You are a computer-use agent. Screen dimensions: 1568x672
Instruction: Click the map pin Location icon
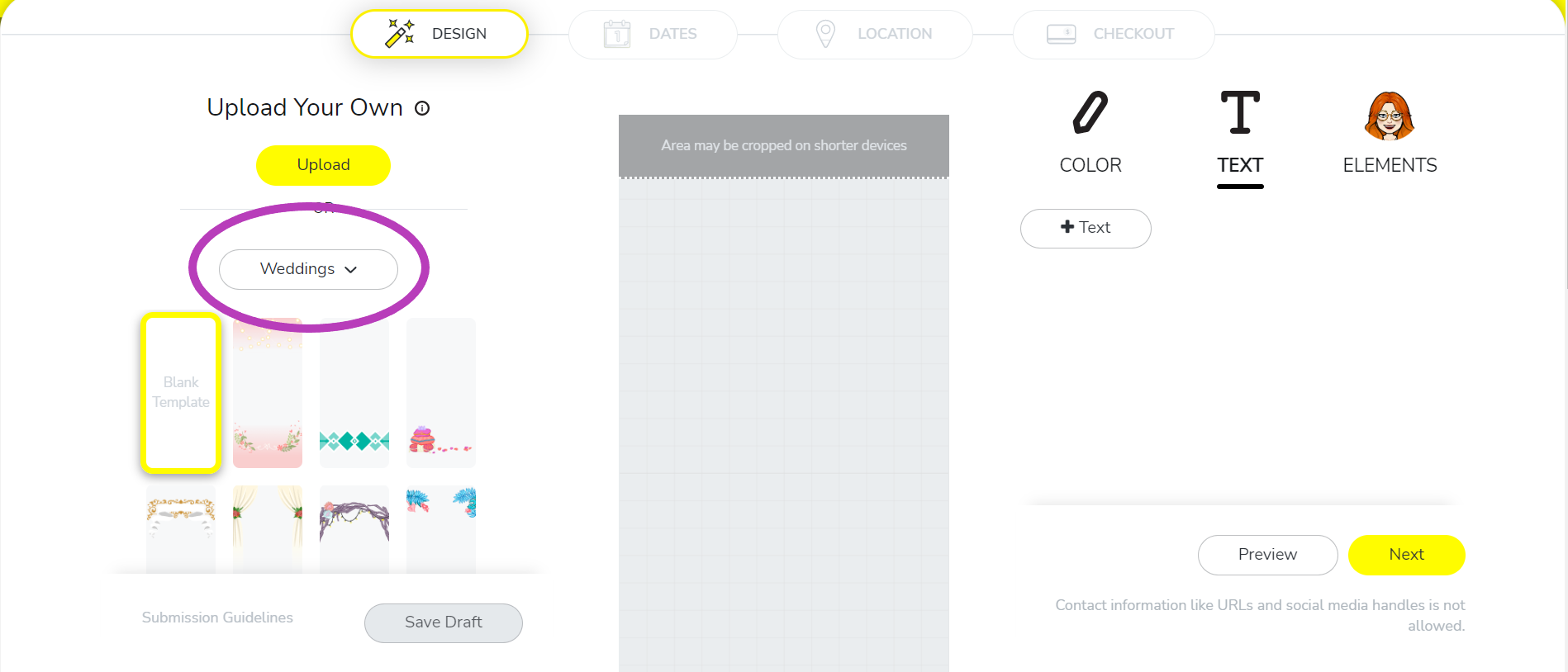825,34
